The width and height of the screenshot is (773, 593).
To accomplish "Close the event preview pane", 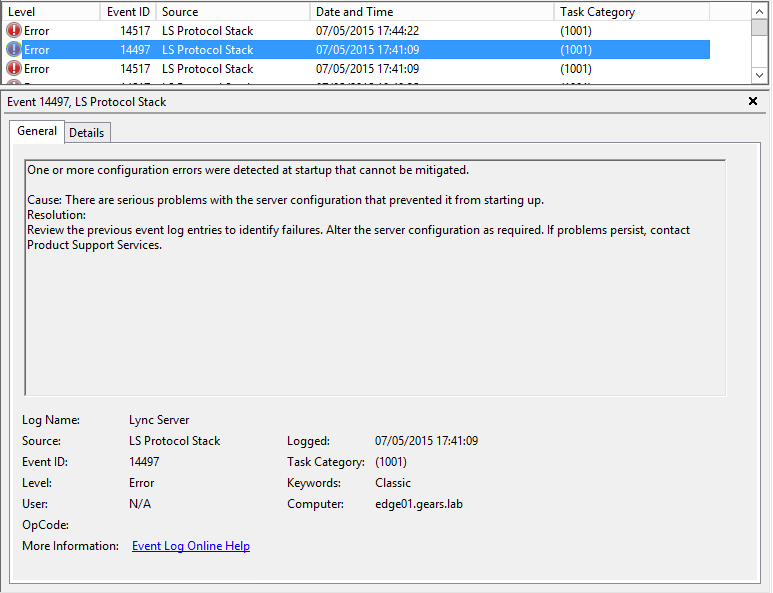I will pos(753,101).
